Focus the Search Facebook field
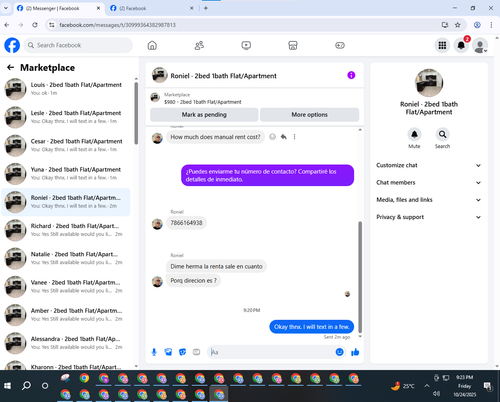Image resolution: width=500 pixels, height=402 pixels. click(x=78, y=45)
